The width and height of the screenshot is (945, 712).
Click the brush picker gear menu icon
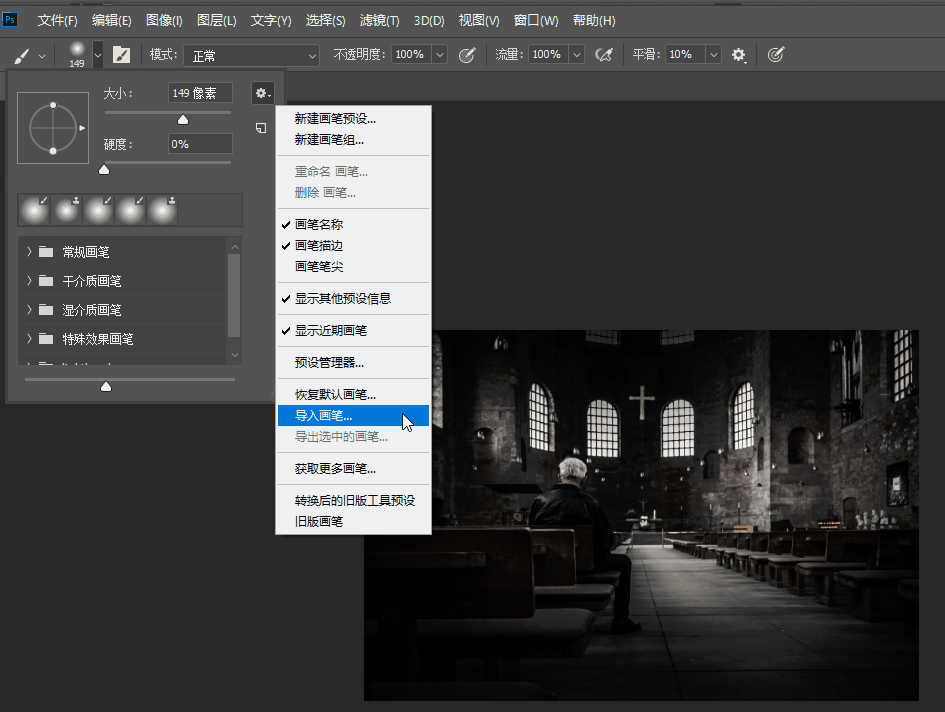(261, 93)
